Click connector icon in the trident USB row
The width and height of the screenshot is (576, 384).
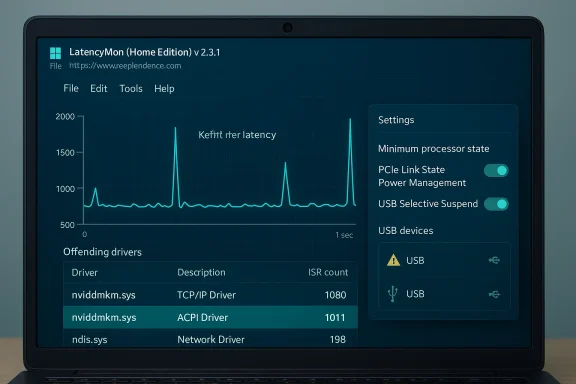(x=494, y=294)
